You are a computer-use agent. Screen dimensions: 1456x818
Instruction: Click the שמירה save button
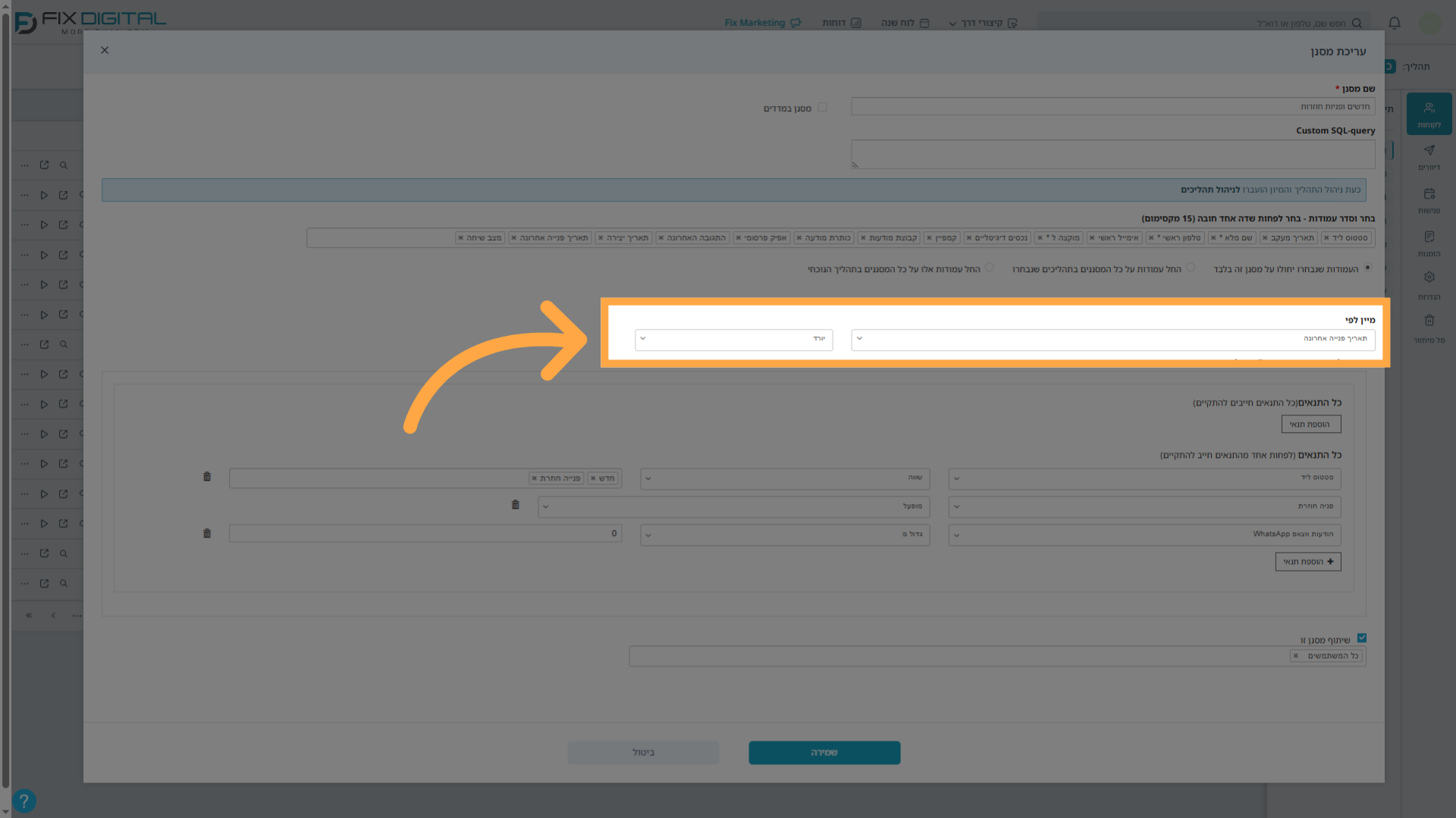point(824,753)
